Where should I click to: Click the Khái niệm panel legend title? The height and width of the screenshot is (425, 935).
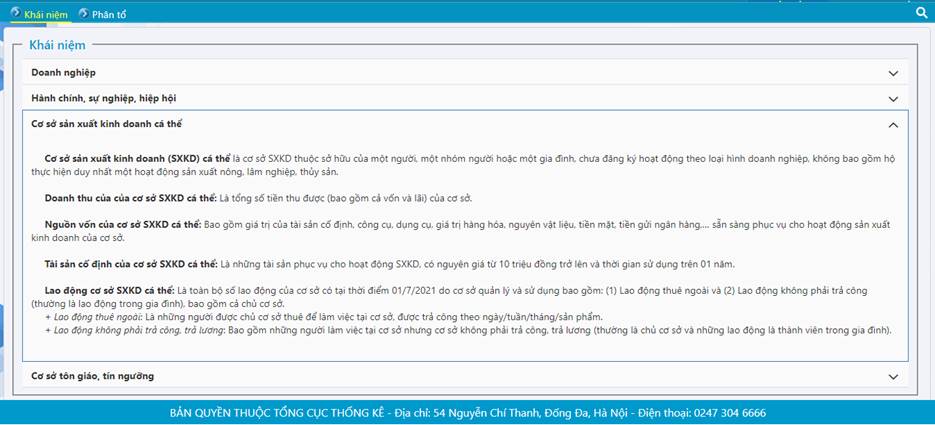coord(57,45)
